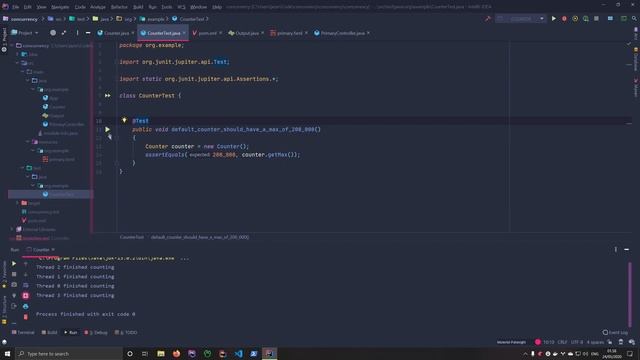Open the Build tool window

49,332
